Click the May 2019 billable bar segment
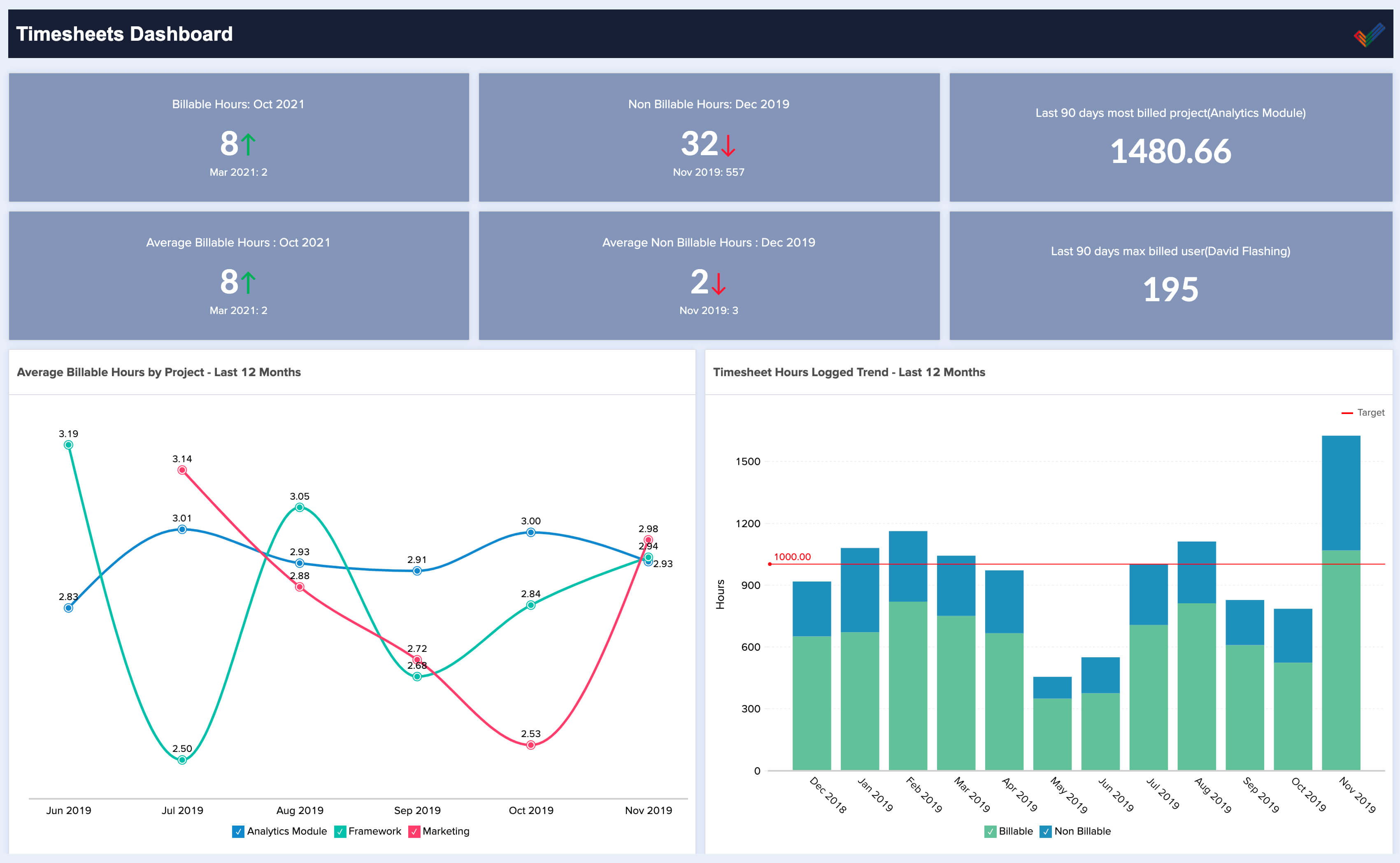Screen dimensions: 1400x863 [1052, 733]
